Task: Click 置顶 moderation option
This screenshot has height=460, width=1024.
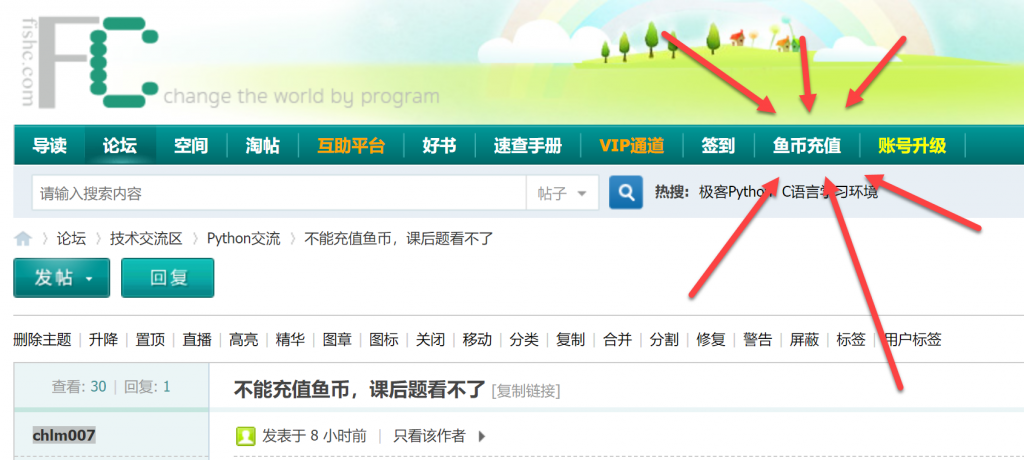Action: [150, 340]
